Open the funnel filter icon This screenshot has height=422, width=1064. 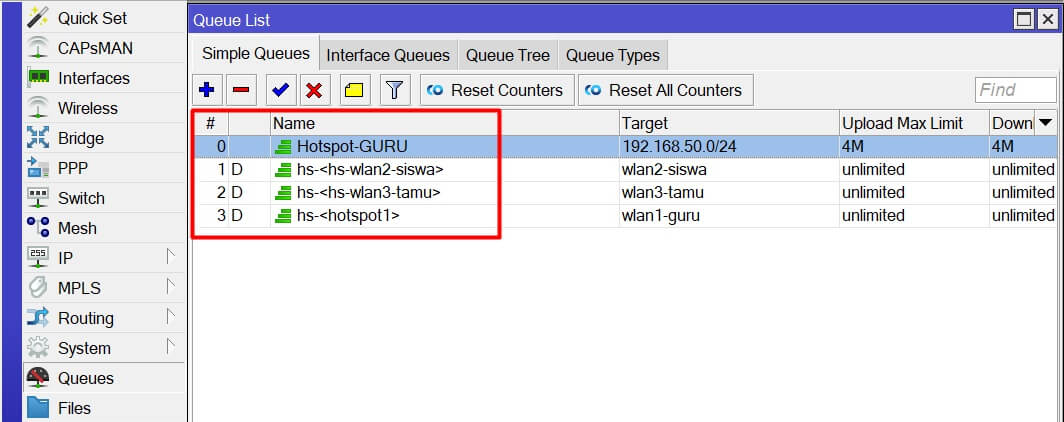pos(395,90)
